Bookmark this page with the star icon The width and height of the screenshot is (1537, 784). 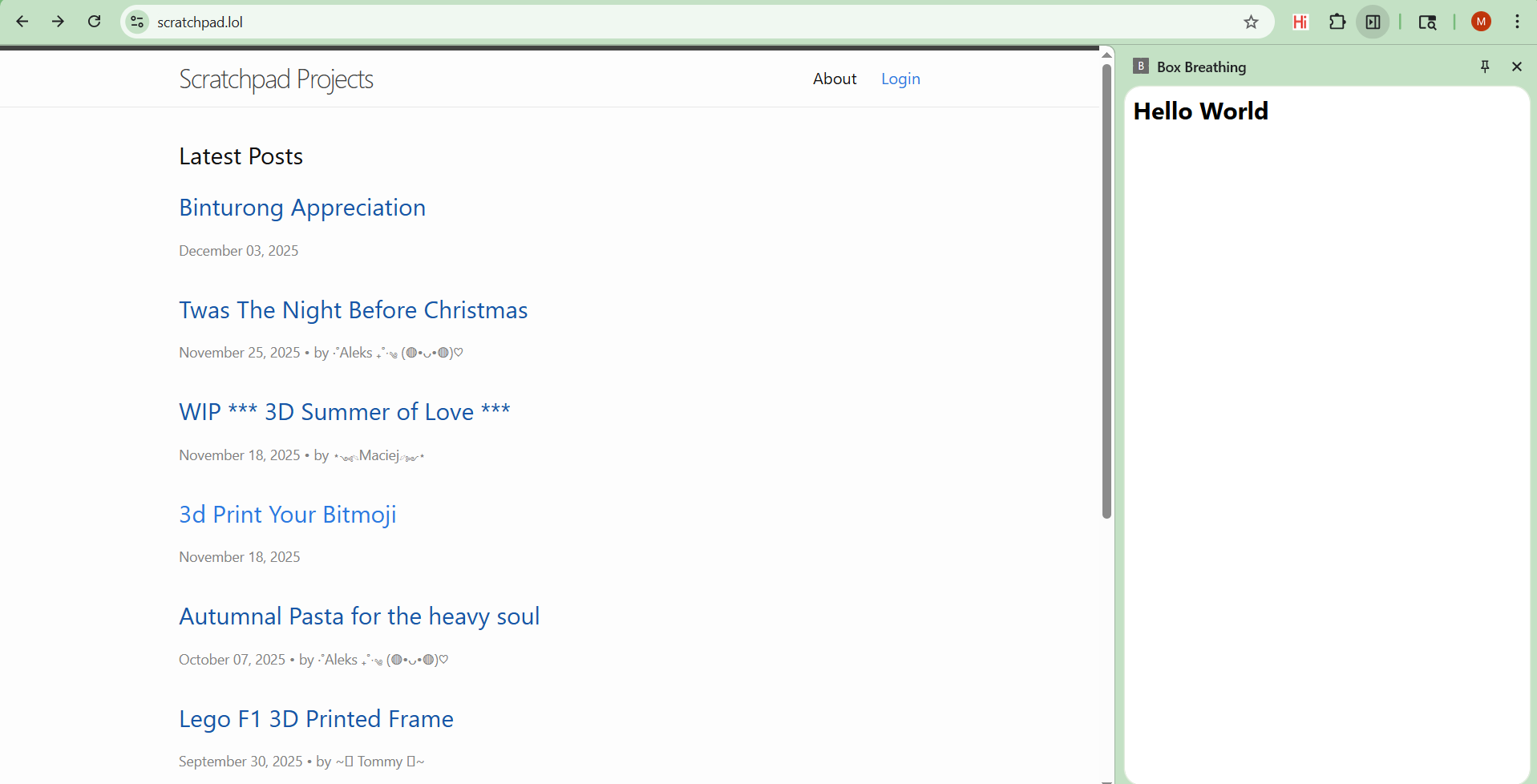(1251, 22)
